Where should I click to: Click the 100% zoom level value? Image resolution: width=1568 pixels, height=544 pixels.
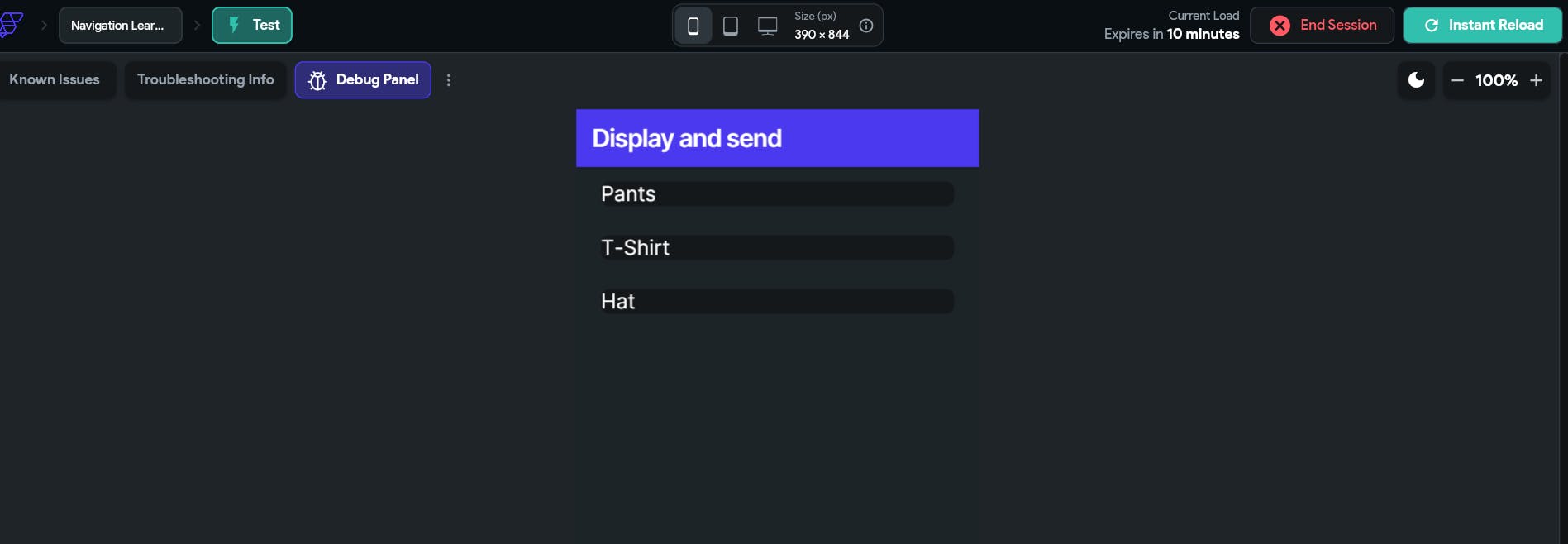coord(1496,80)
